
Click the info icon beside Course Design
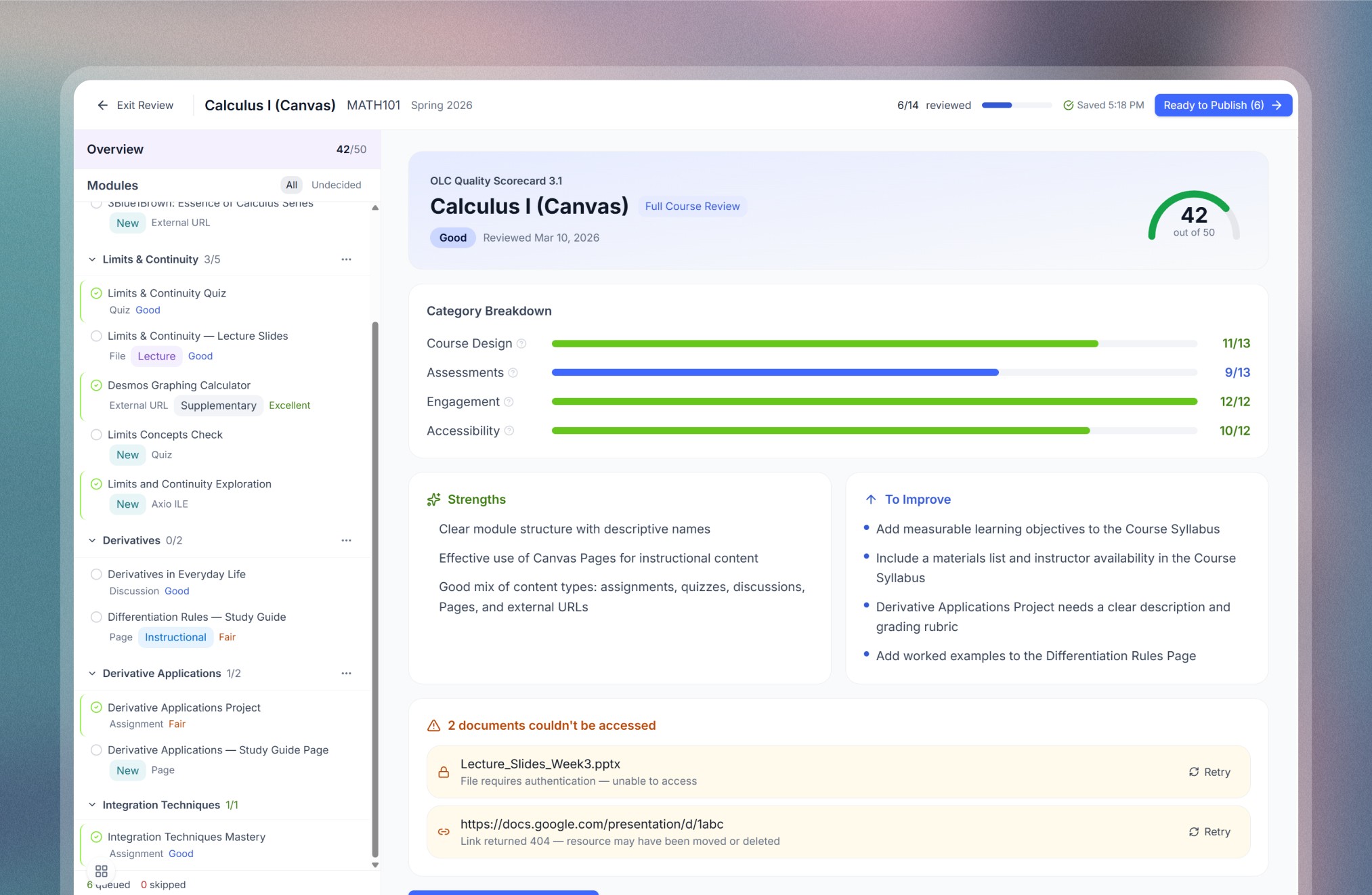click(x=521, y=343)
